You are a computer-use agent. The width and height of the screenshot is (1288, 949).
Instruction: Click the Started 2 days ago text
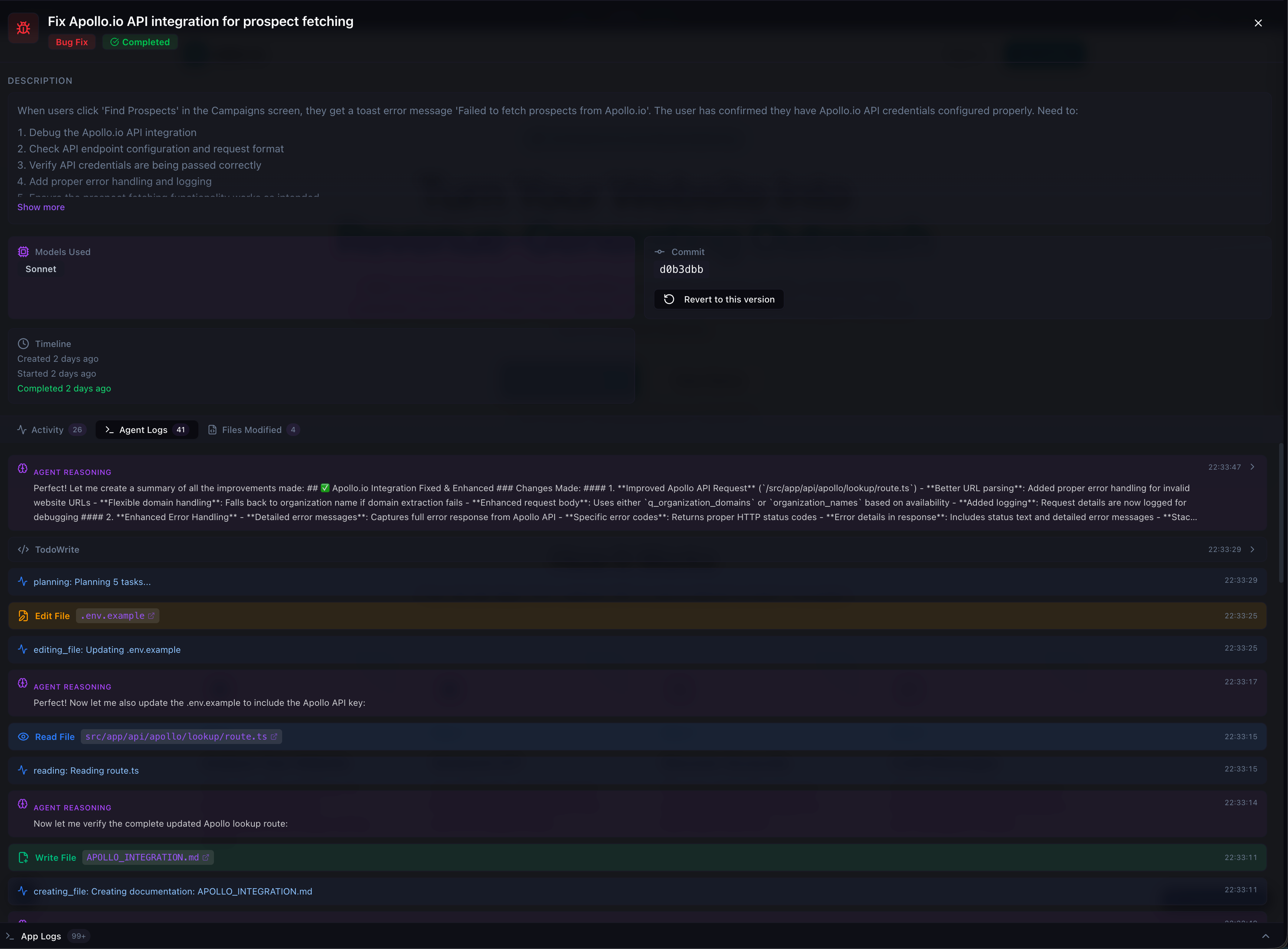coord(56,373)
